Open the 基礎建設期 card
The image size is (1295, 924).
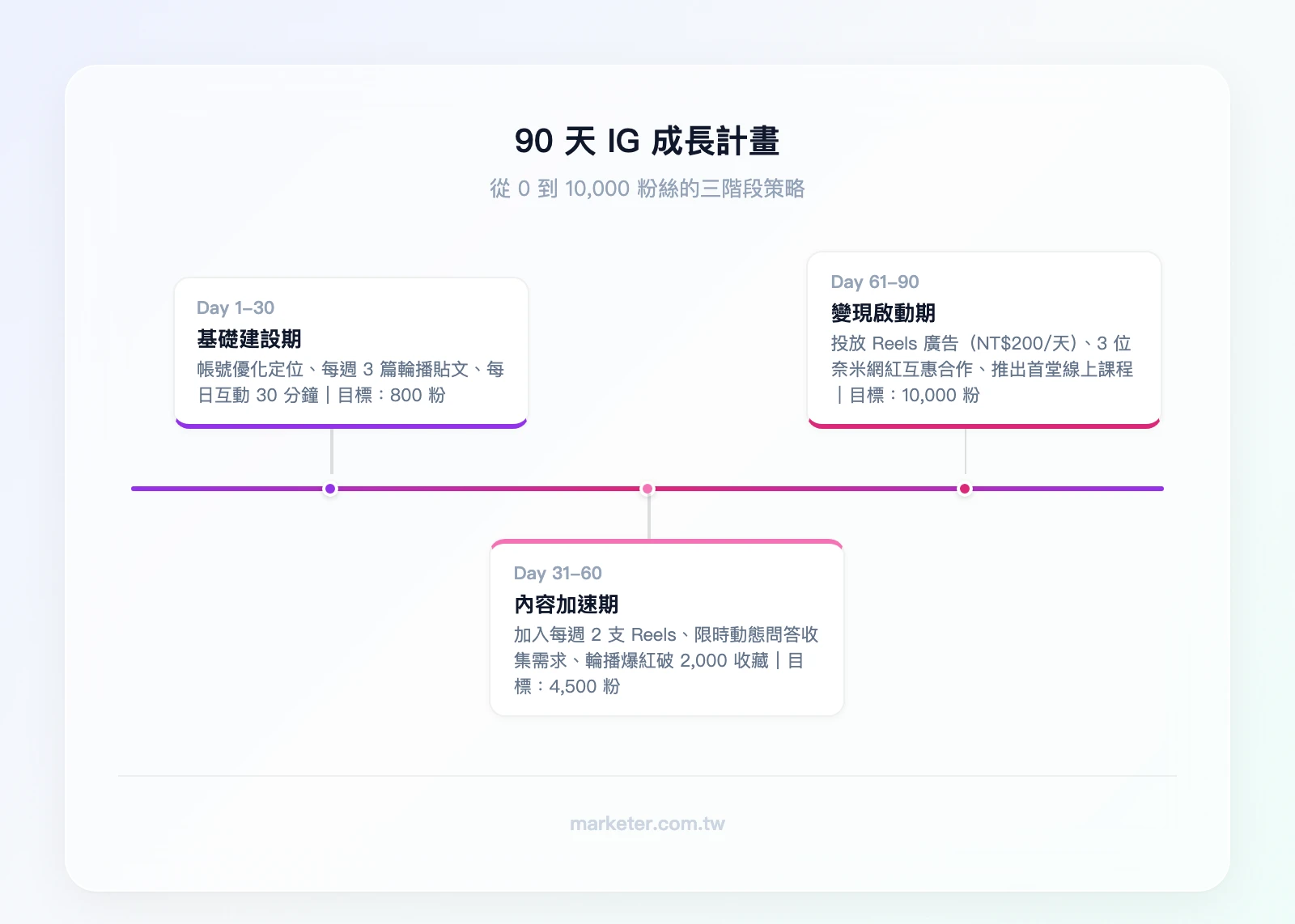point(351,353)
